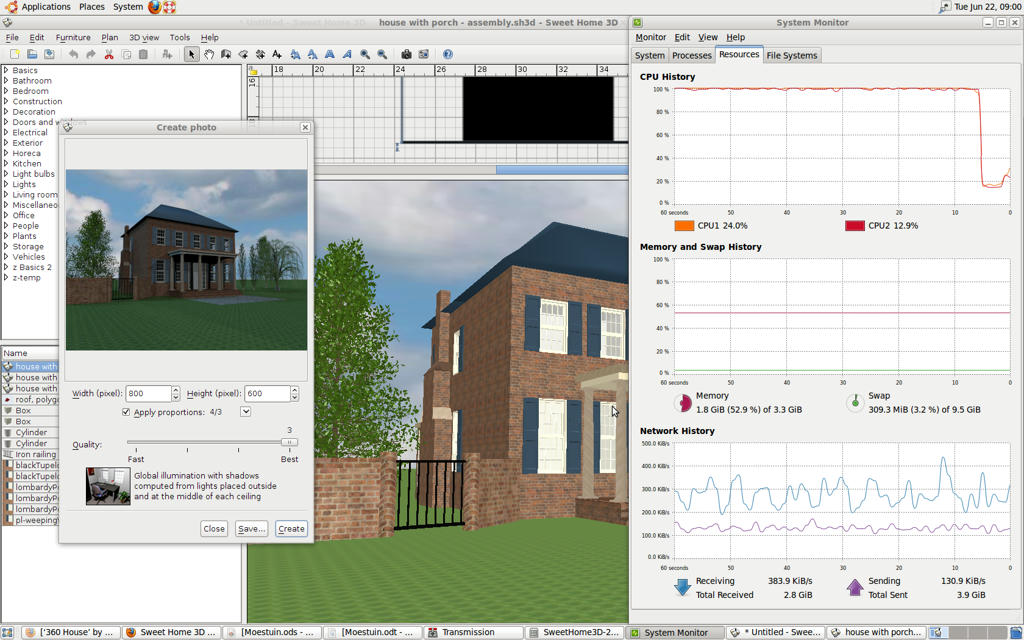Click the Create video toolbar icon

pyautogui.click(x=423, y=54)
